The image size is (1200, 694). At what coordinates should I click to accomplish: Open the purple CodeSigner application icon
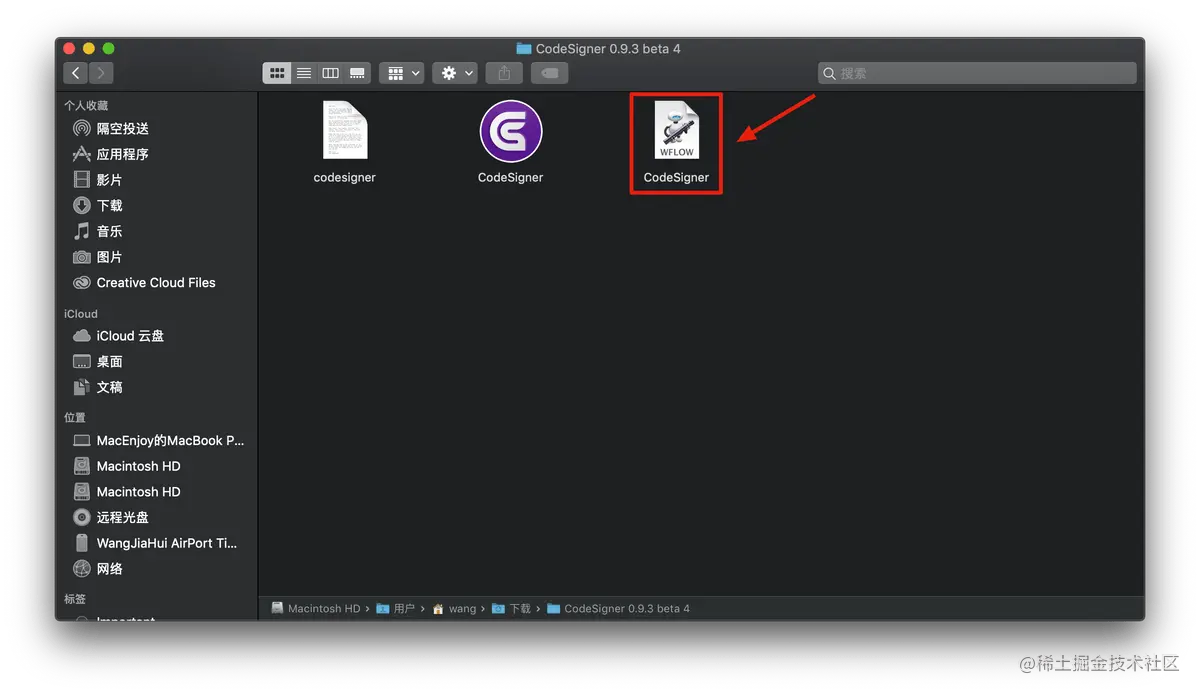(x=511, y=131)
